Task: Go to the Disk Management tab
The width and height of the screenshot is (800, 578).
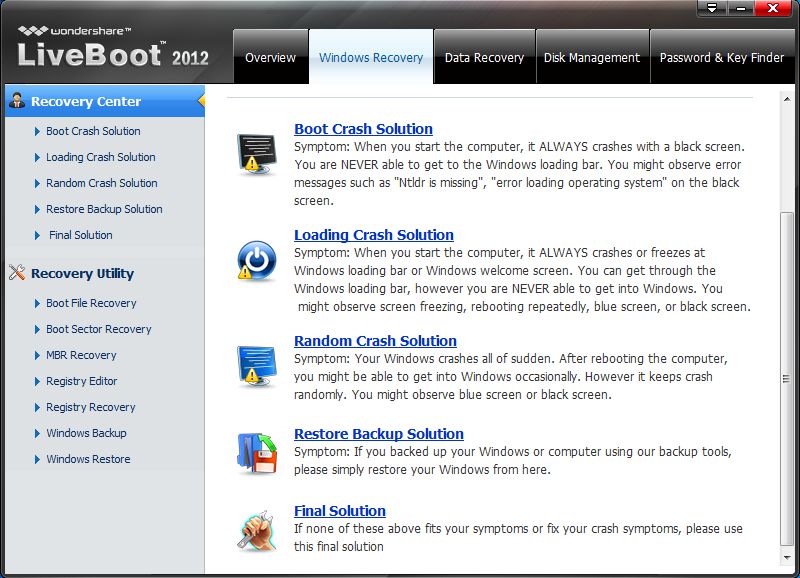Action: [592, 57]
